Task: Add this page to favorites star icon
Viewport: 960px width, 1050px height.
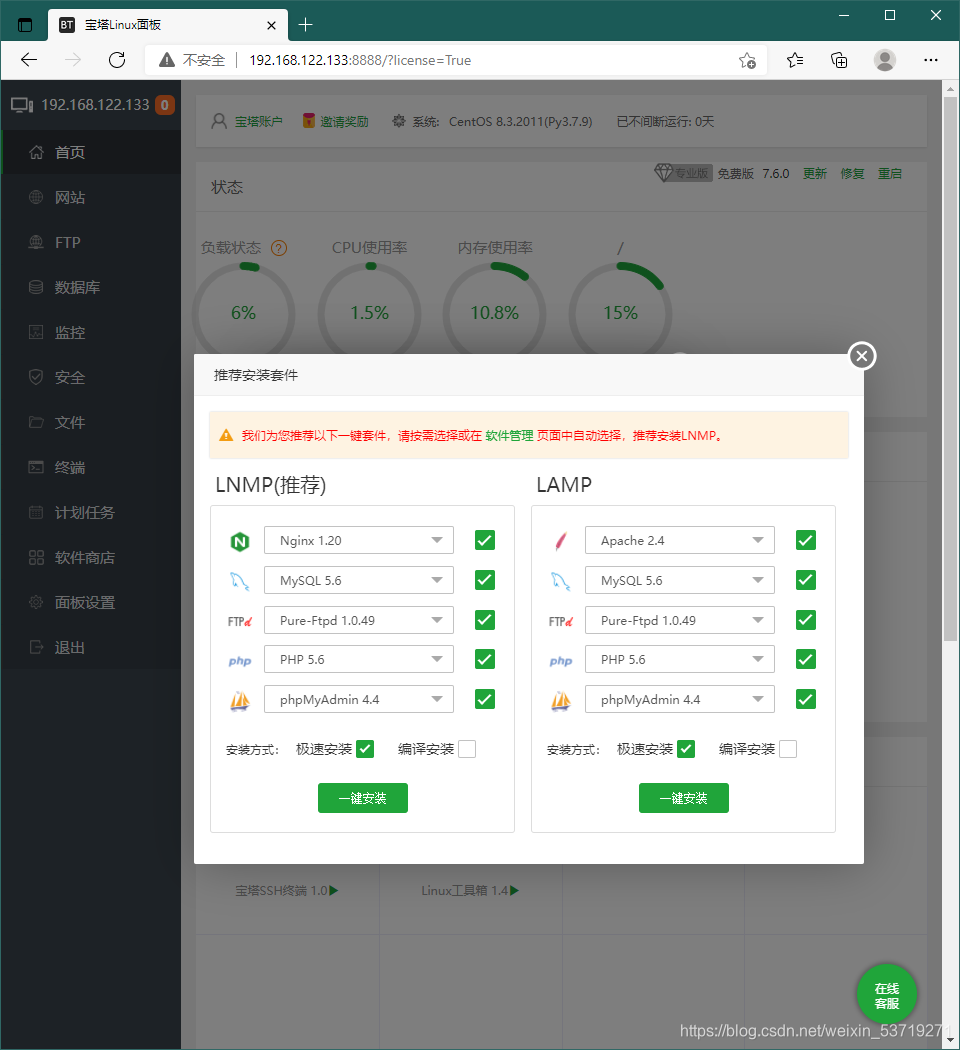Action: point(747,61)
